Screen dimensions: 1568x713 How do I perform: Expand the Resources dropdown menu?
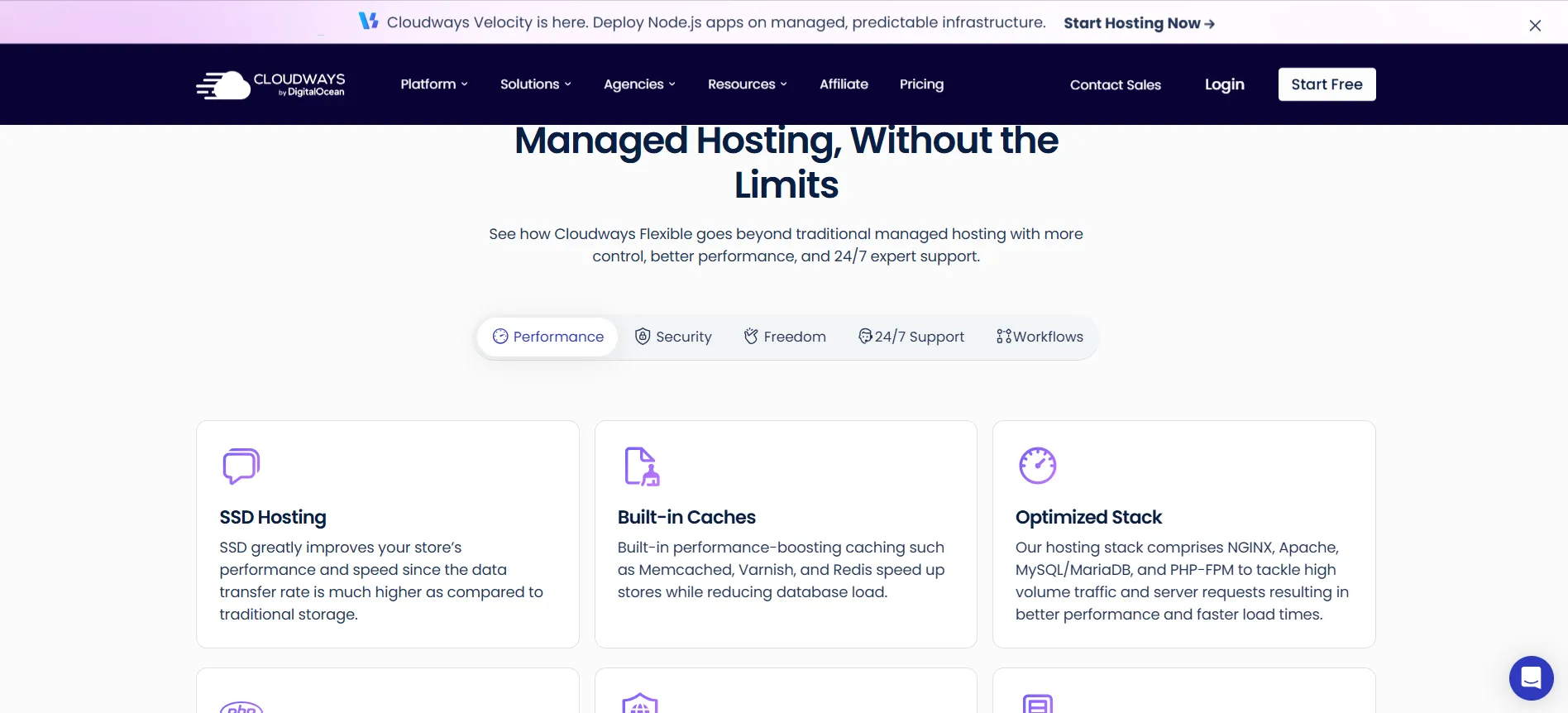[748, 84]
